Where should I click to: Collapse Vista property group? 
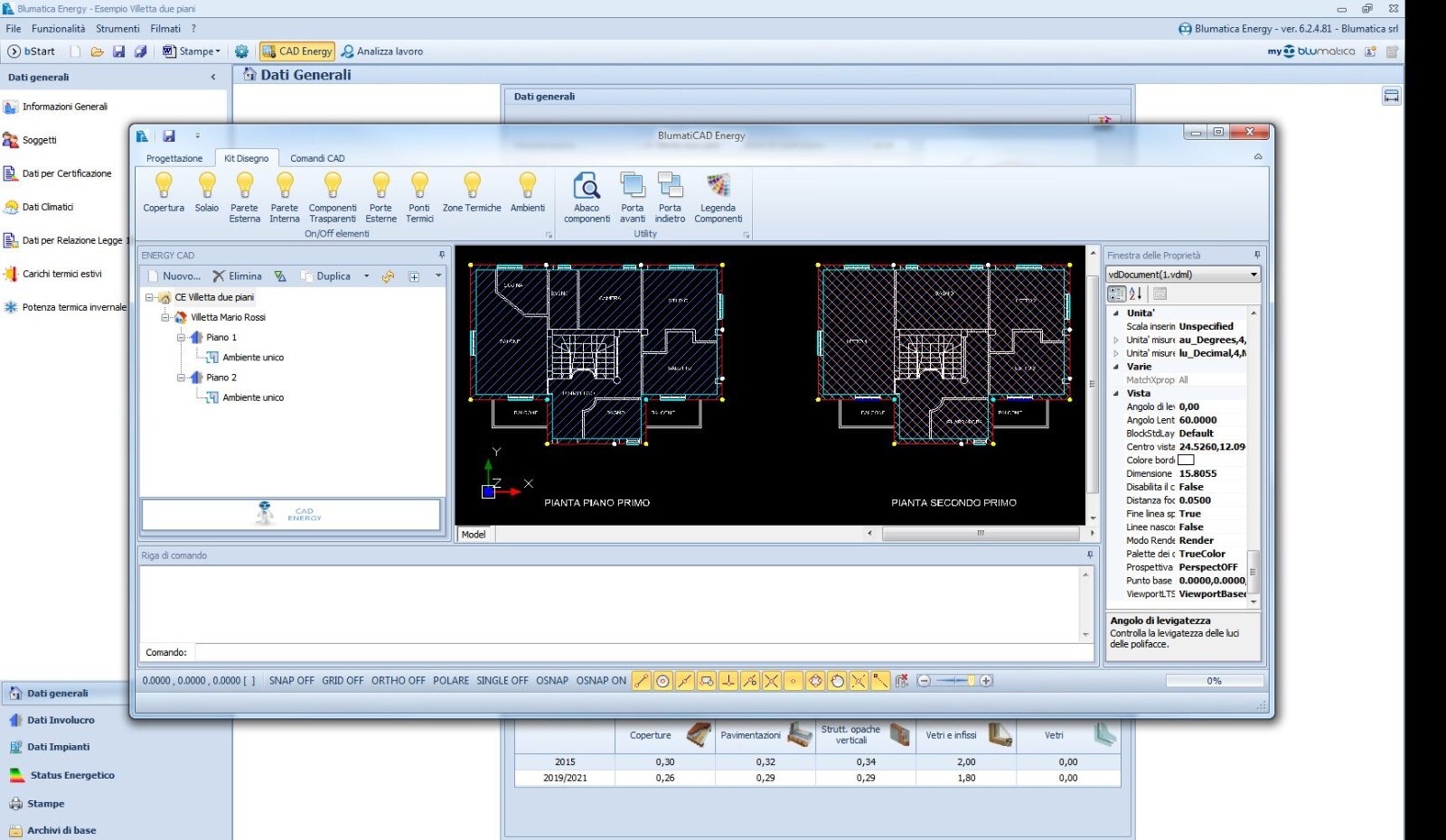point(1116,394)
